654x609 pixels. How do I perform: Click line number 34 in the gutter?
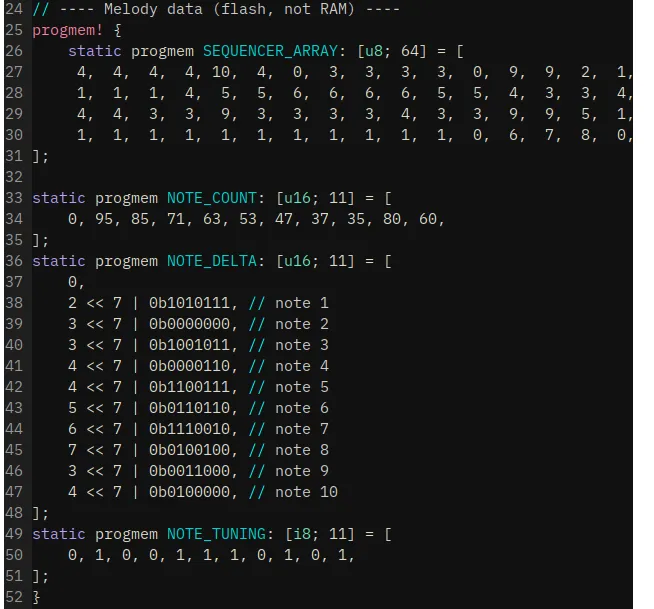(x=14, y=219)
